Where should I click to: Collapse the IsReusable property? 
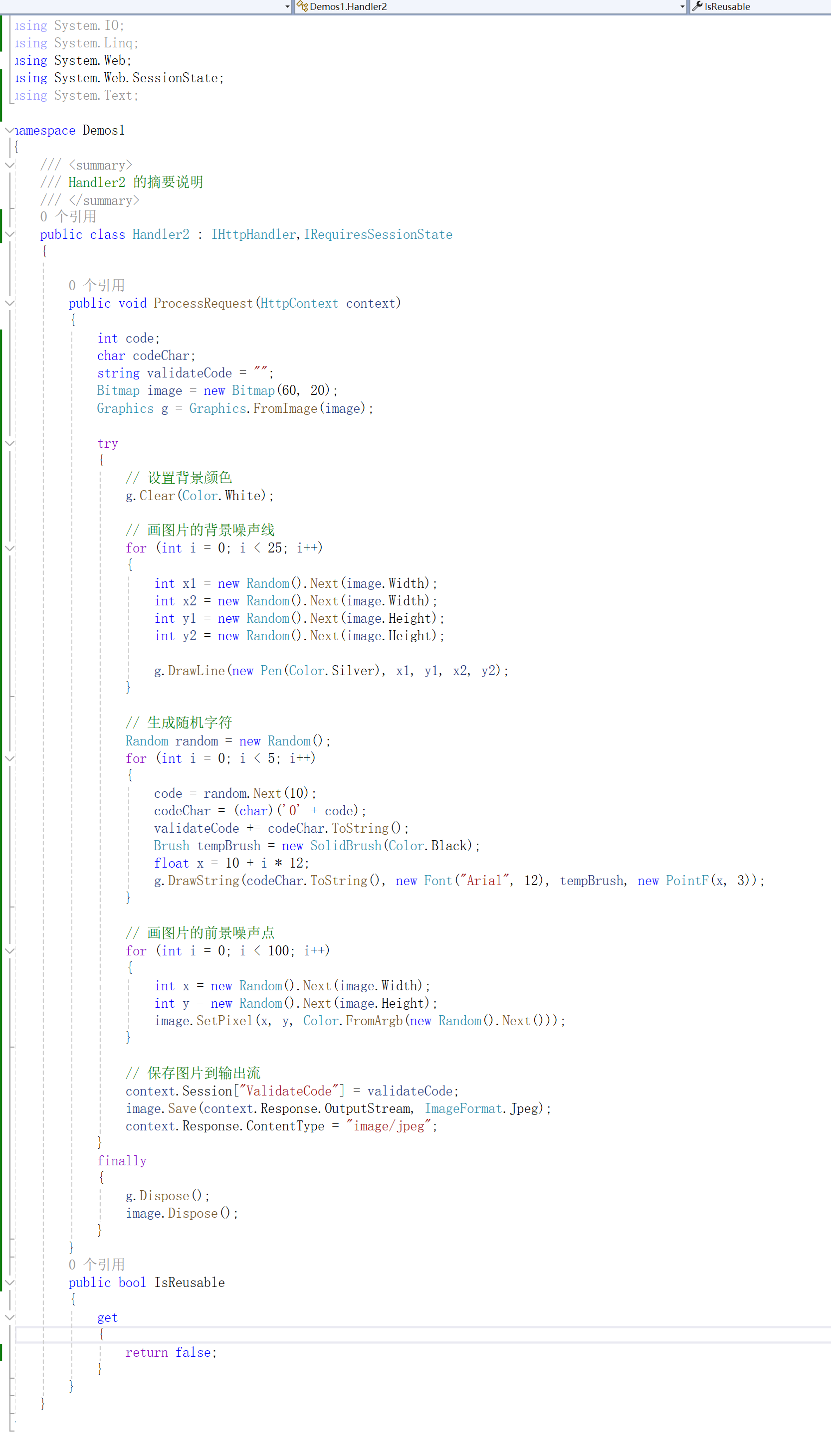(9, 1282)
